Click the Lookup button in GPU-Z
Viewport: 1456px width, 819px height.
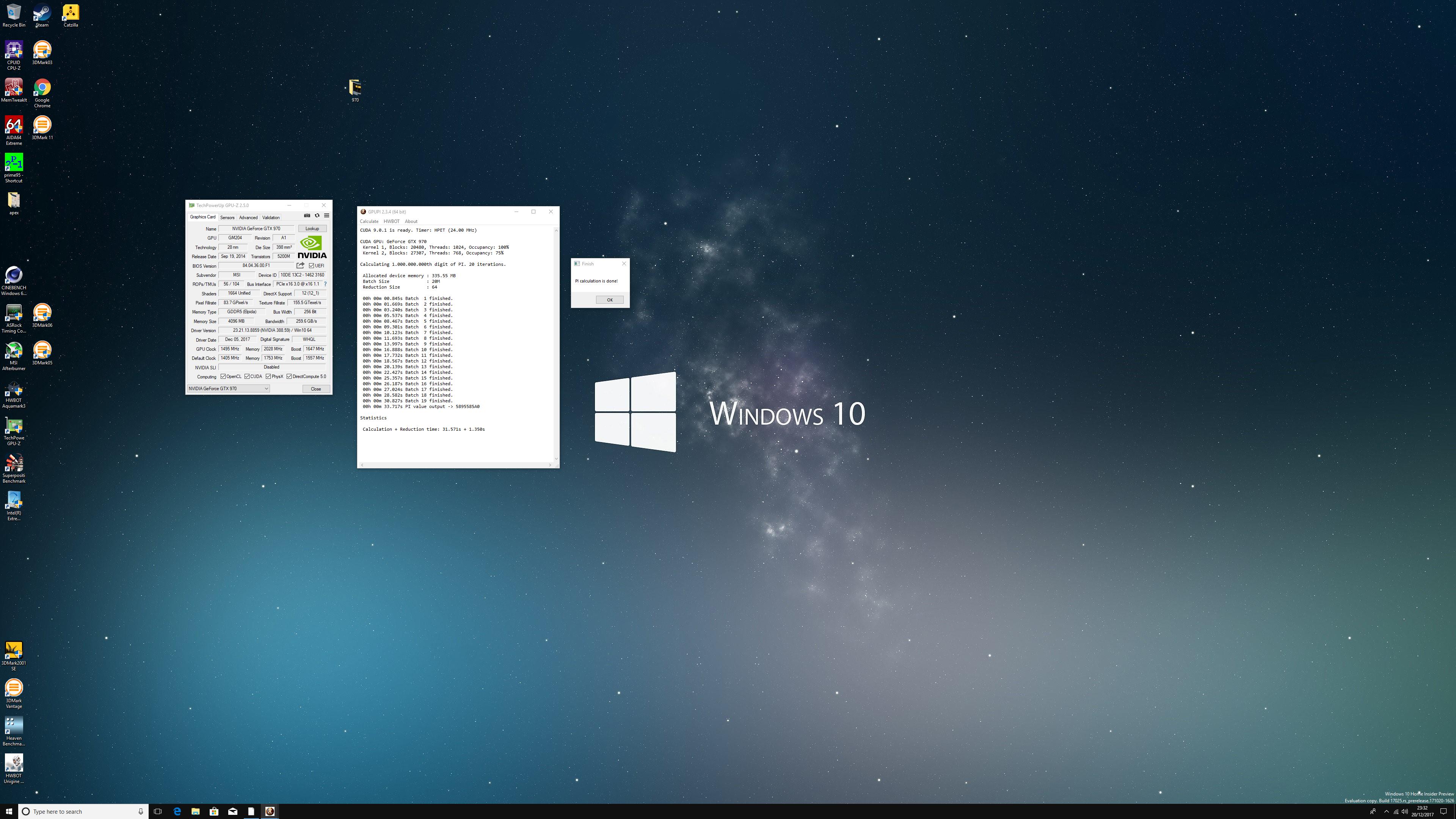[x=312, y=229]
